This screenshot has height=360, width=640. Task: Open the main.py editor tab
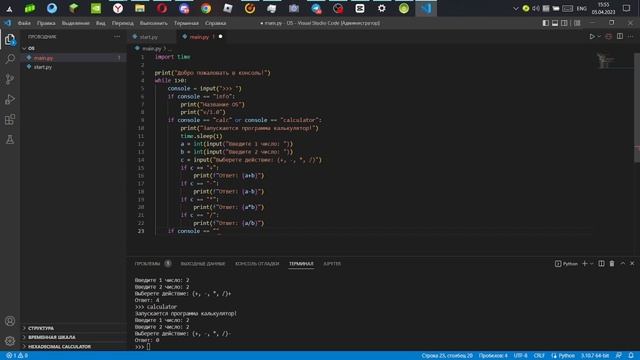[199, 37]
